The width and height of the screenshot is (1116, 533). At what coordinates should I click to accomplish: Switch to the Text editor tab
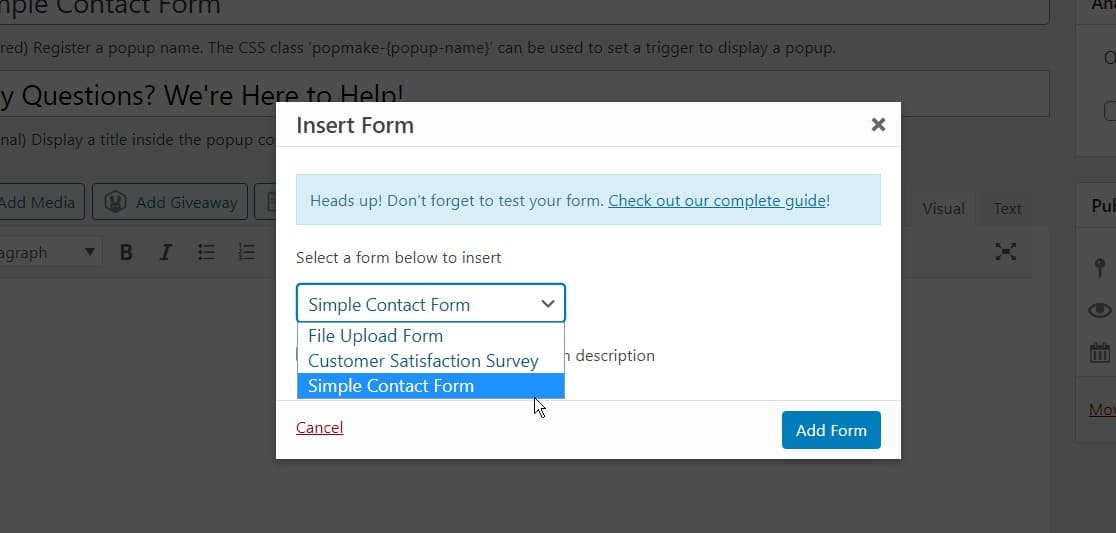pos(1007,209)
